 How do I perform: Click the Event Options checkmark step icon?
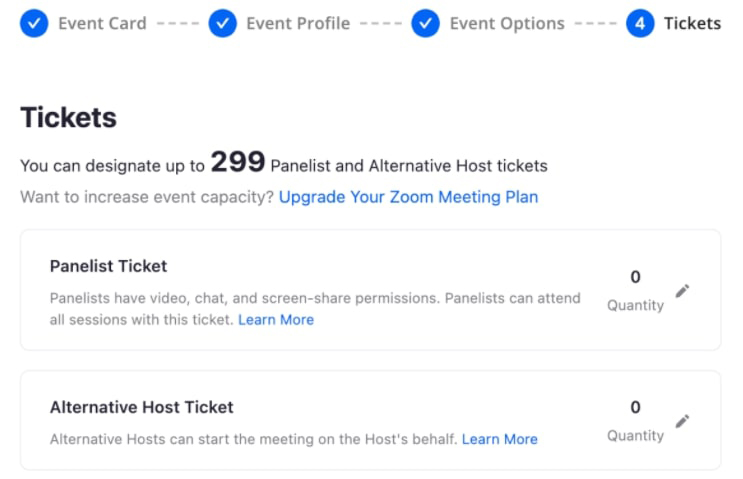[x=426, y=23]
